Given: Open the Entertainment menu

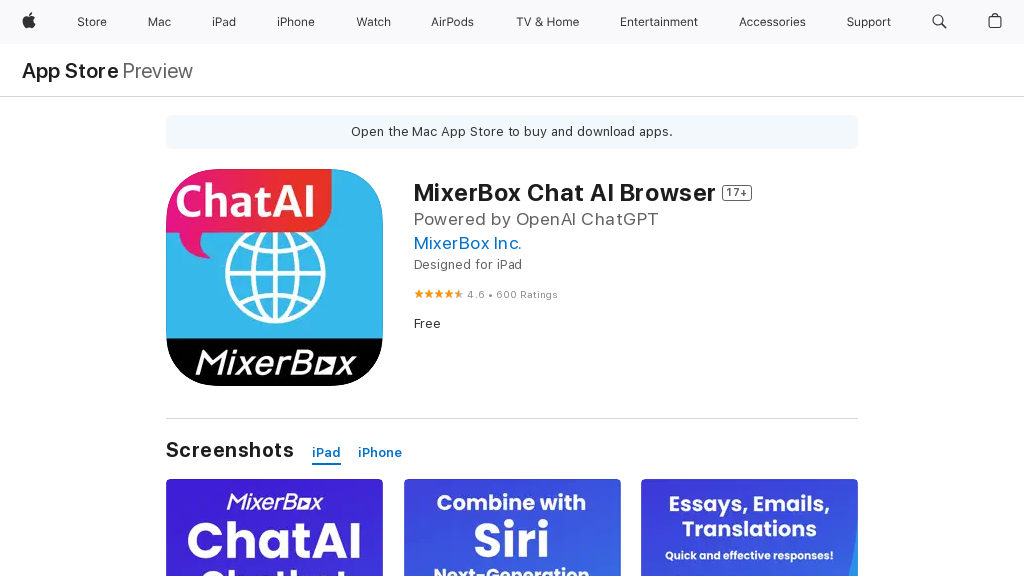Looking at the screenshot, I should (x=658, y=21).
